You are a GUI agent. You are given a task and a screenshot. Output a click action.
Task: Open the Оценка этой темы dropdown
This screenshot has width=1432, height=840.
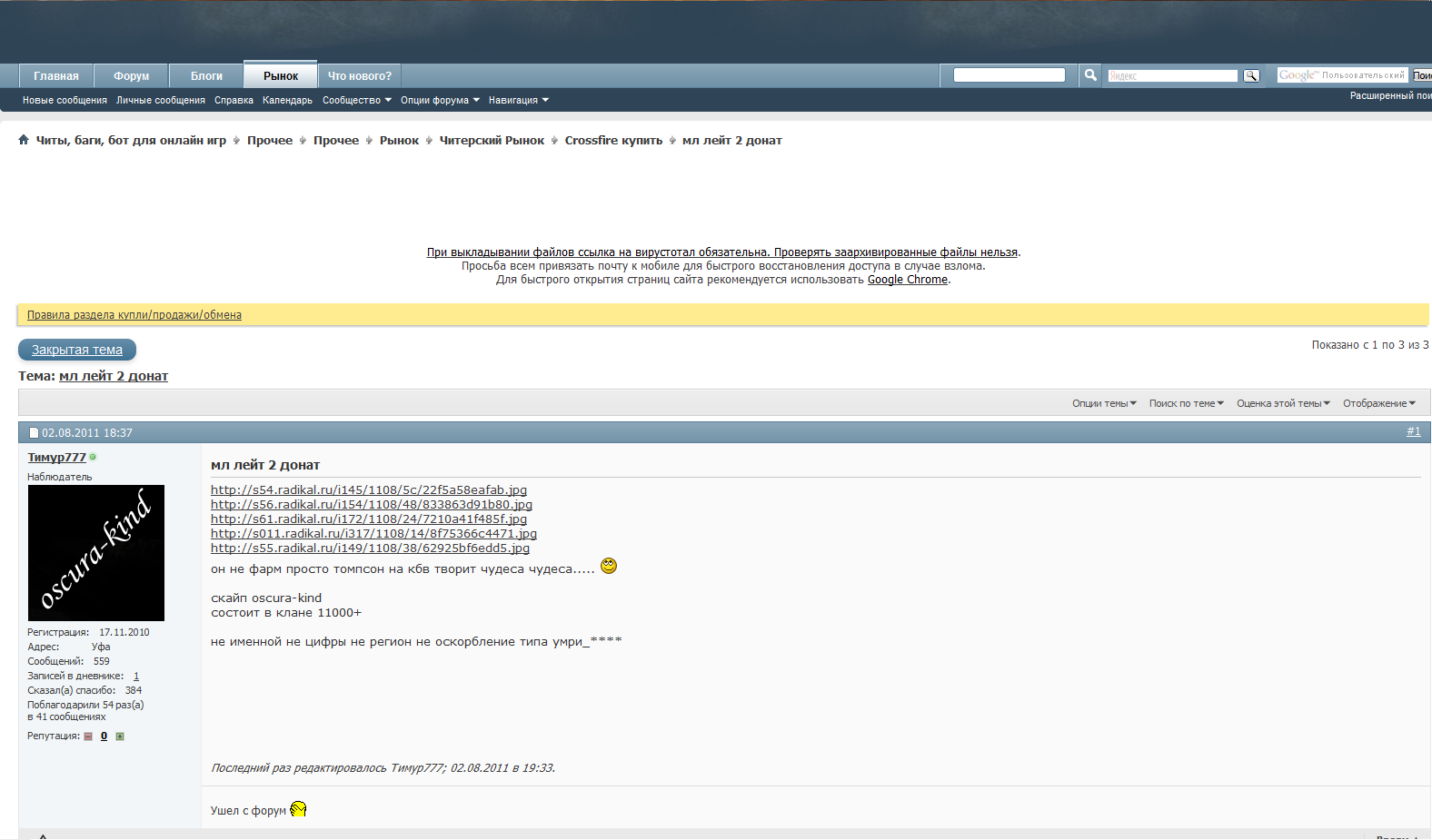pyautogui.click(x=1283, y=403)
